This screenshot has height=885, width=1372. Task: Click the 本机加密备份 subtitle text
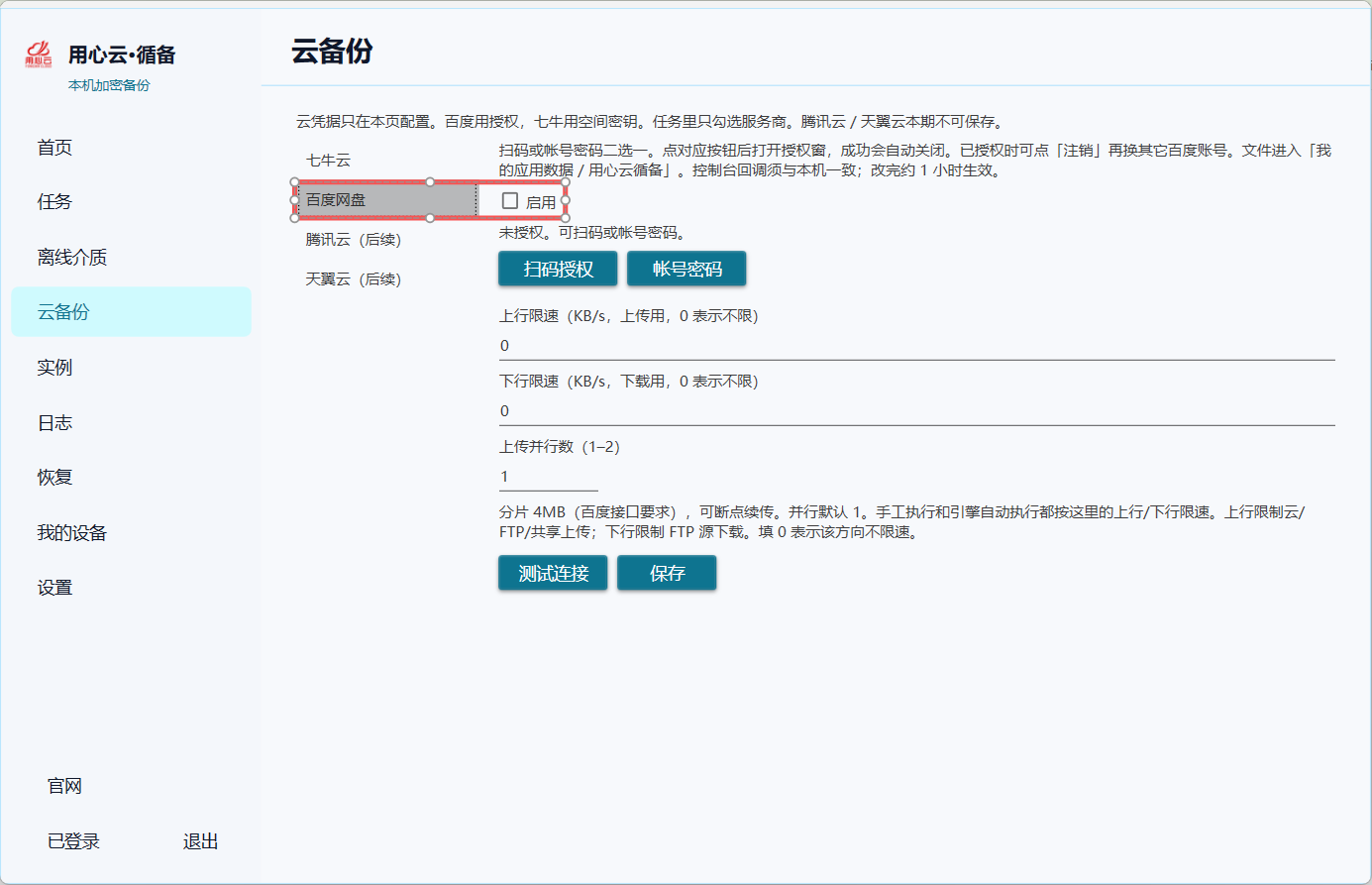(x=109, y=85)
